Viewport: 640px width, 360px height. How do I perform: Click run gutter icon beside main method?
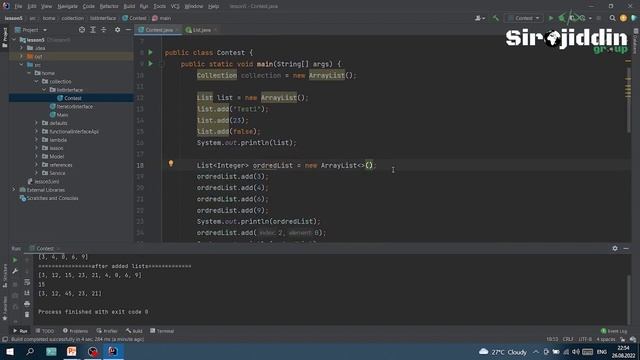(x=150, y=64)
